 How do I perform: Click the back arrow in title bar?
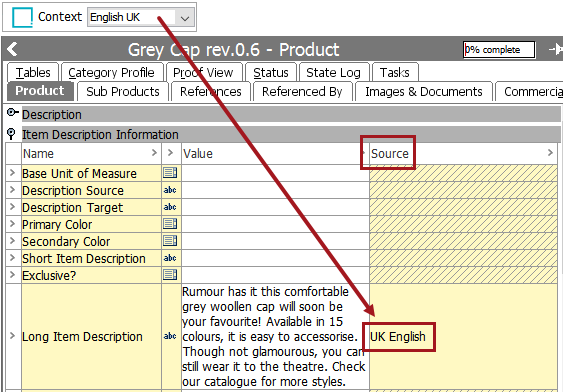click(x=12, y=49)
